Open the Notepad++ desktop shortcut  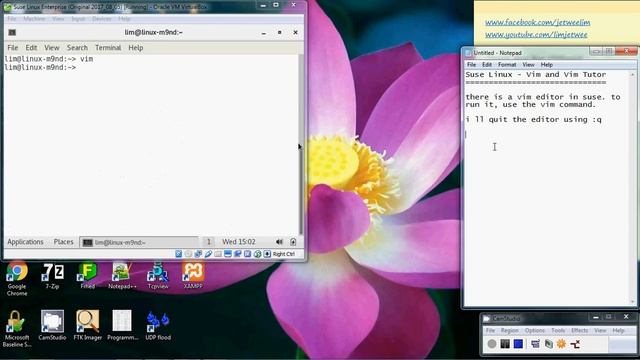(122, 276)
